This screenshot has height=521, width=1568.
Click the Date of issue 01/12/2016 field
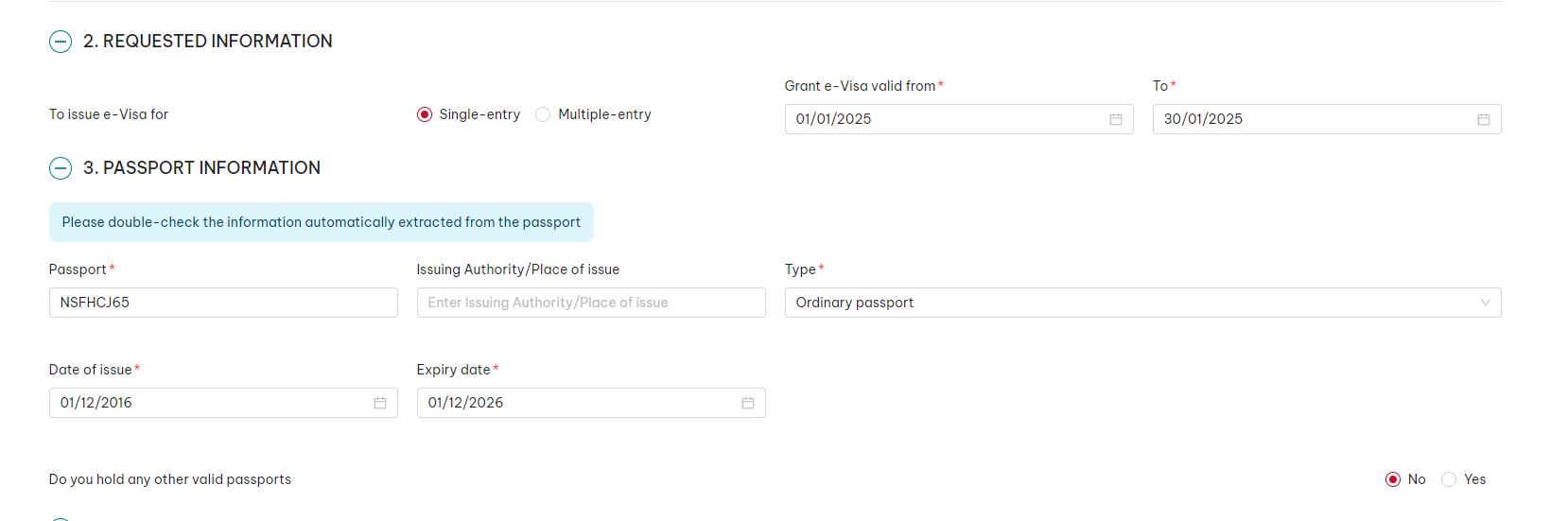coord(208,403)
